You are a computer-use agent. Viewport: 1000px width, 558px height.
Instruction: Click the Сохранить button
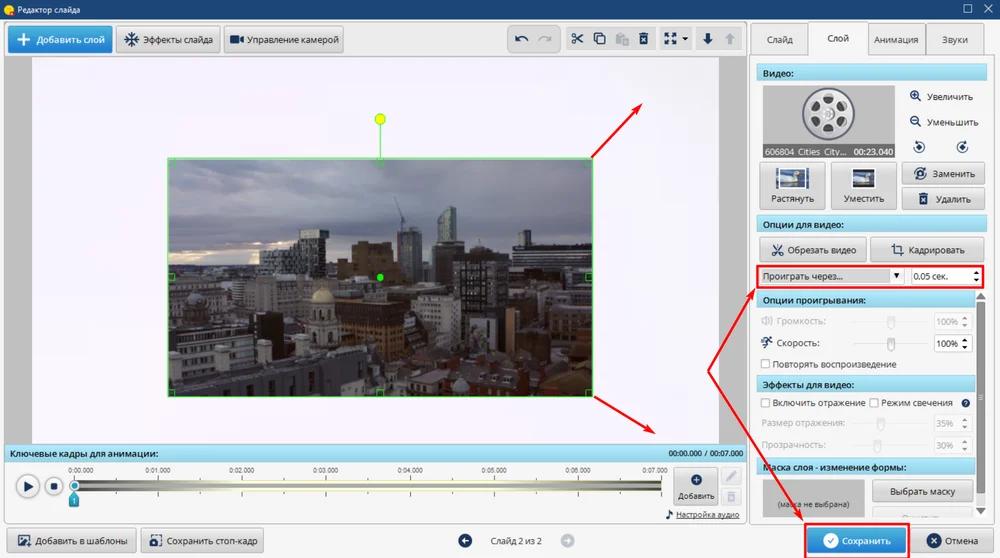[x=857, y=541]
